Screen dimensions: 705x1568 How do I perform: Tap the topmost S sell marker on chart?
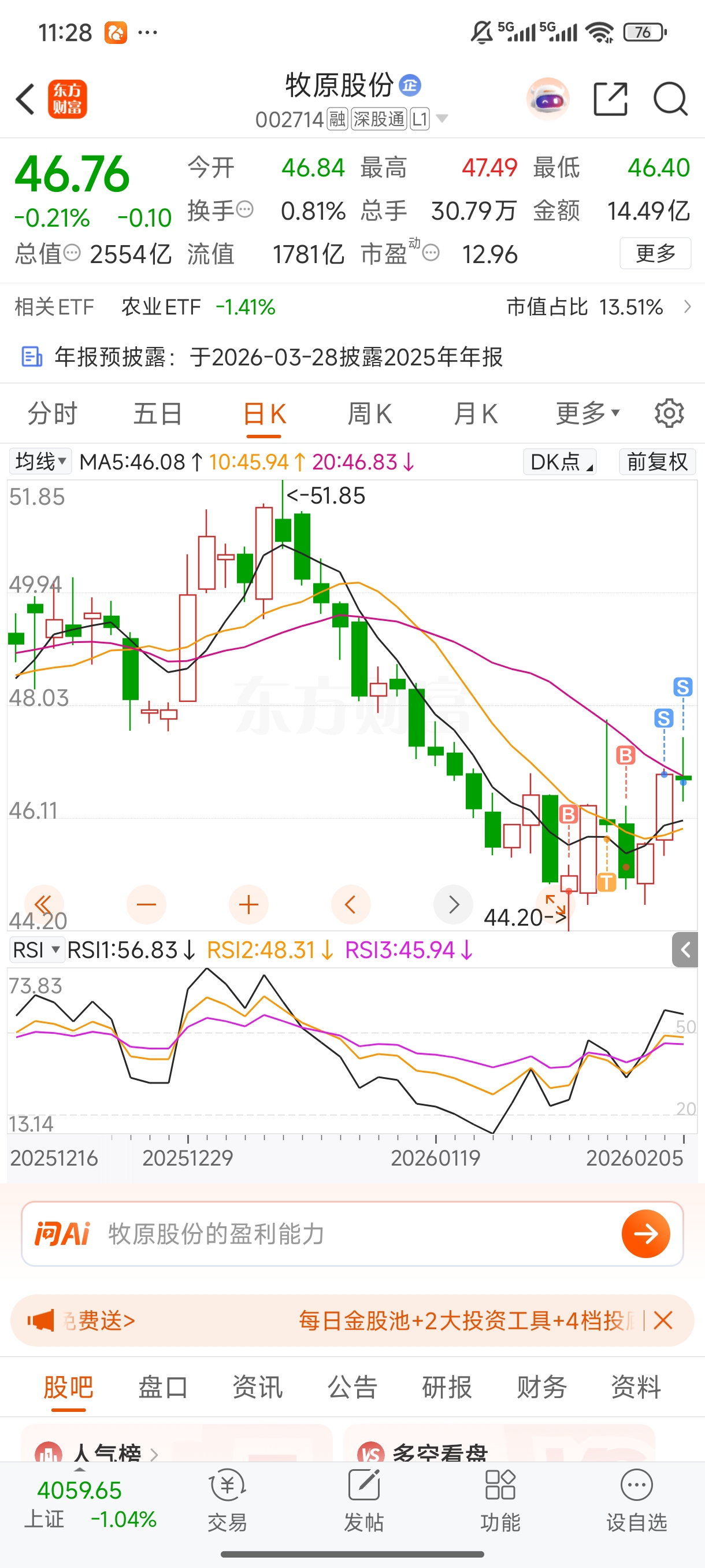[x=682, y=687]
